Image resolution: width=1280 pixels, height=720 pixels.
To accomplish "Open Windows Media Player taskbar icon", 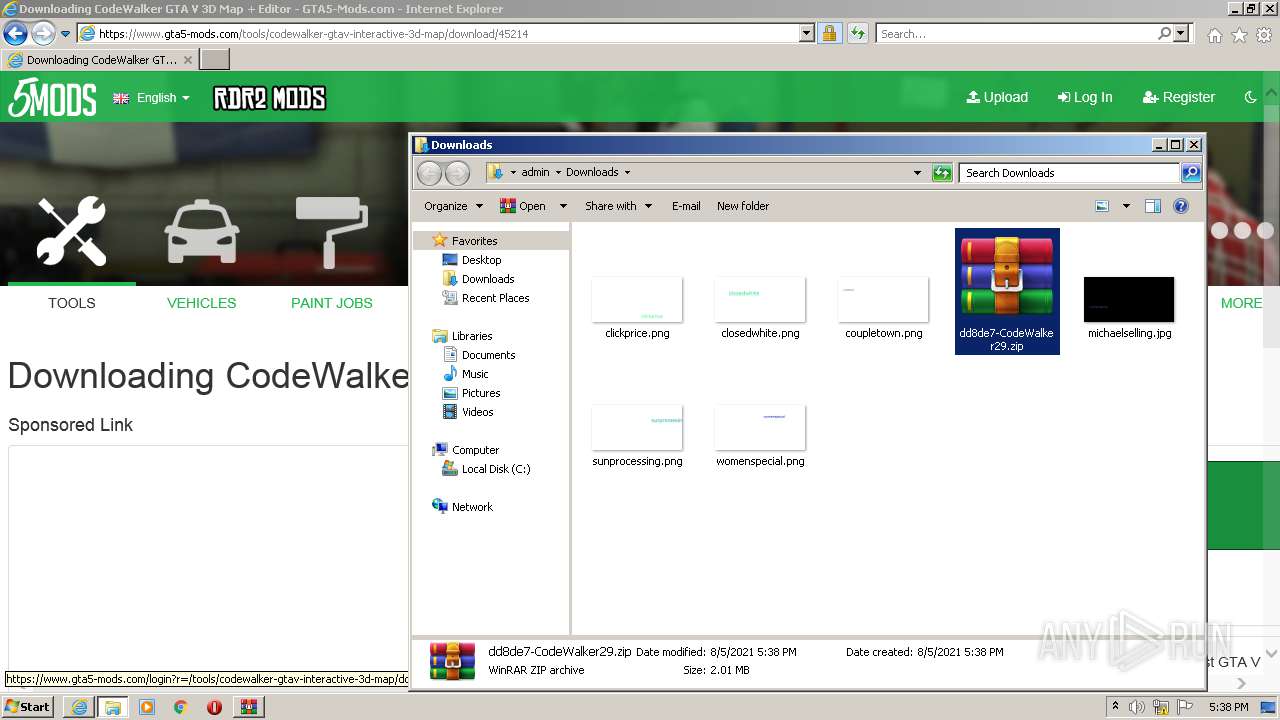I will (x=147, y=707).
